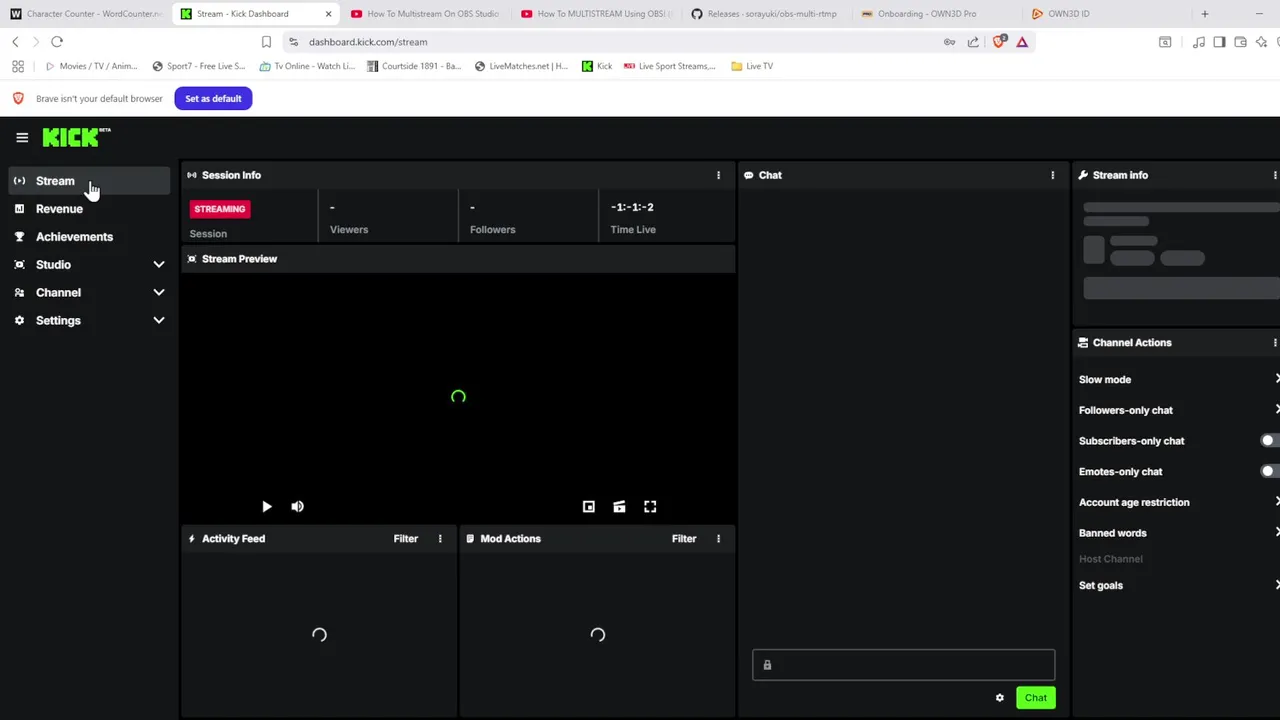
Task: Click the Stream Preview header icon
Action: pos(192,259)
